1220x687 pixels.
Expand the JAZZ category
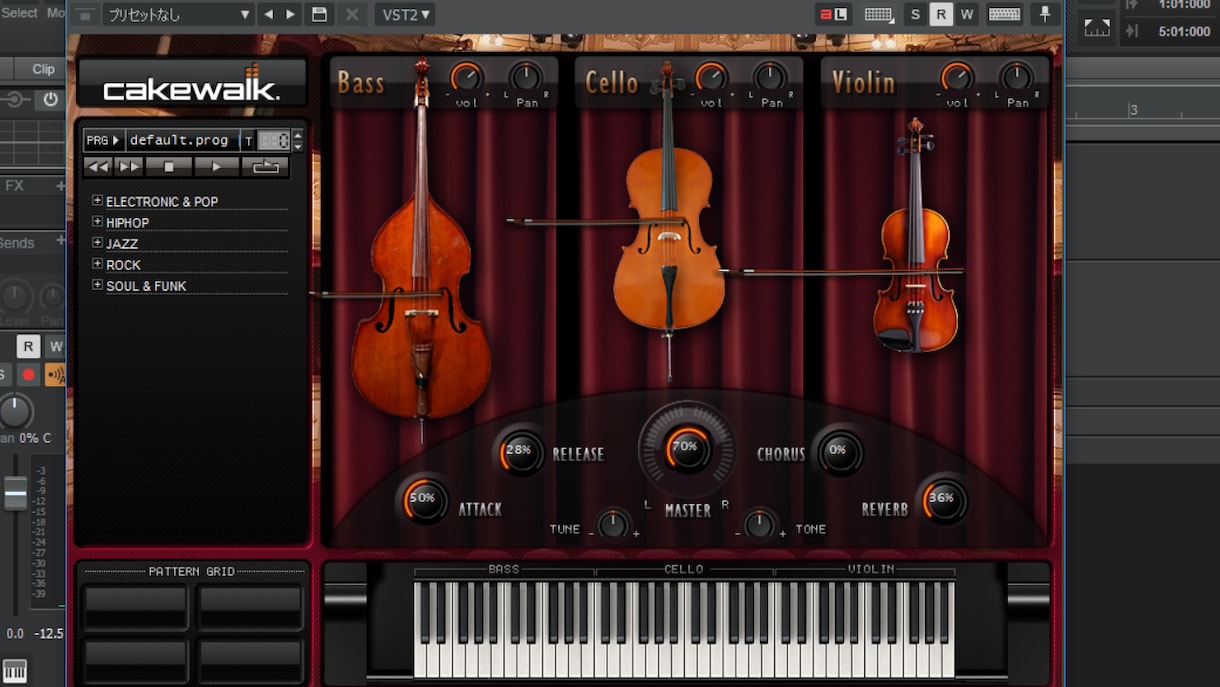coord(97,242)
